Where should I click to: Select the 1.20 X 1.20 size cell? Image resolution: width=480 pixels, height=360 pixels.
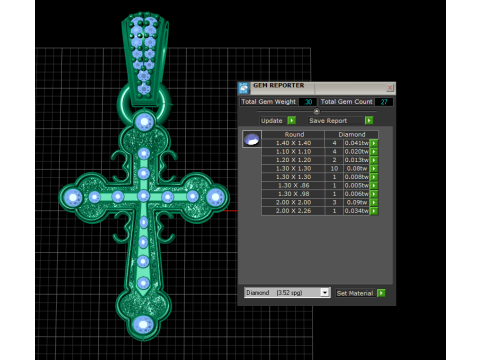click(x=293, y=160)
